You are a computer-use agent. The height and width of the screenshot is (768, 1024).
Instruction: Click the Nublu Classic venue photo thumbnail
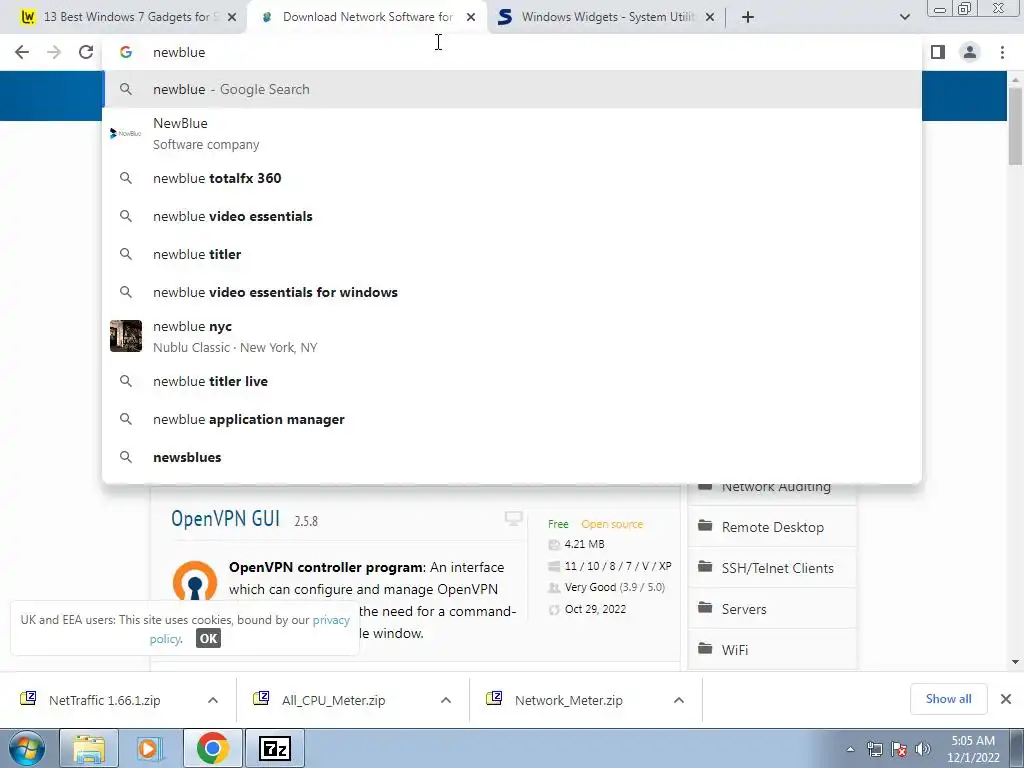125,336
